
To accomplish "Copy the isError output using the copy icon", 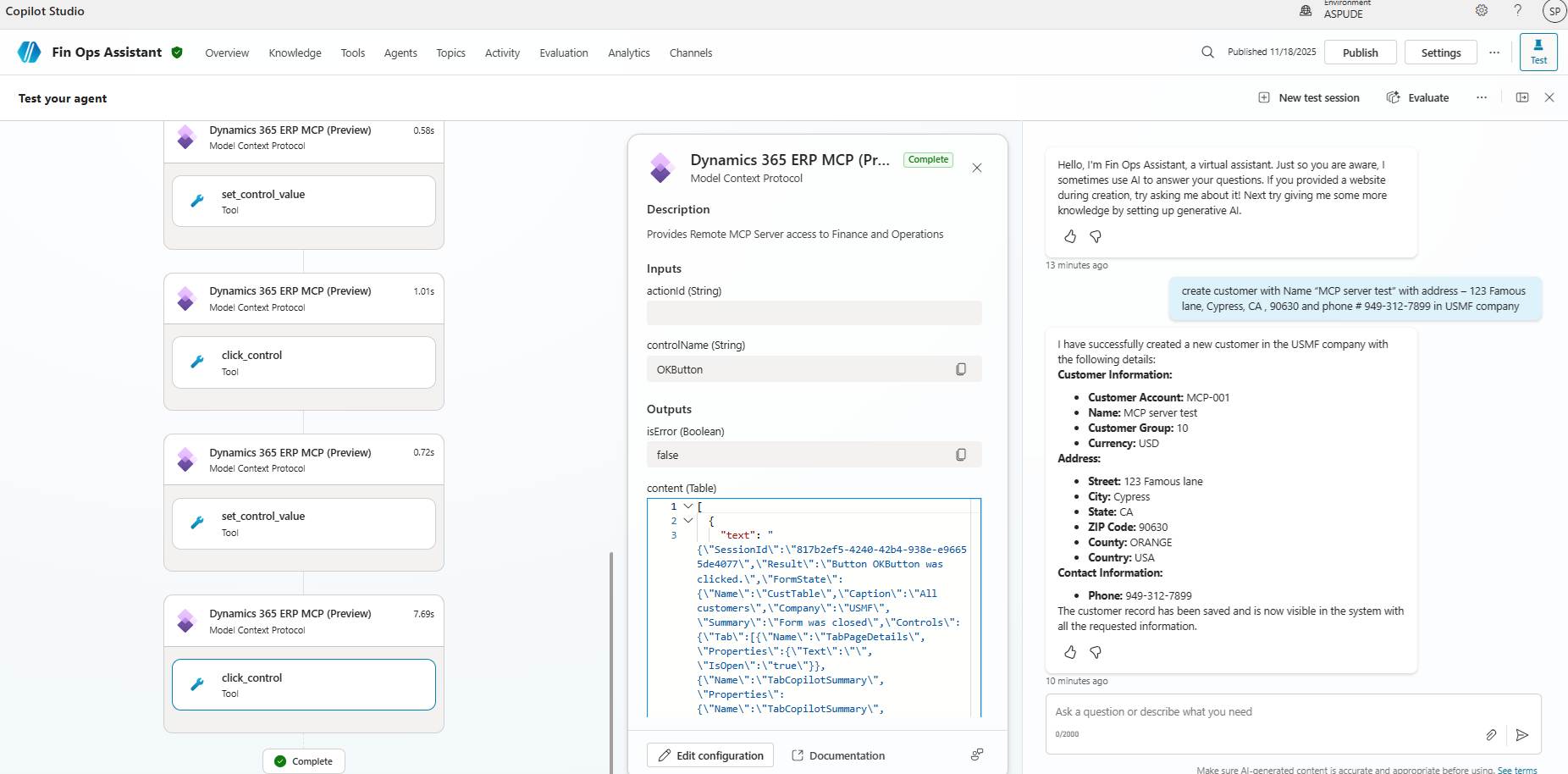I will pyautogui.click(x=961, y=454).
